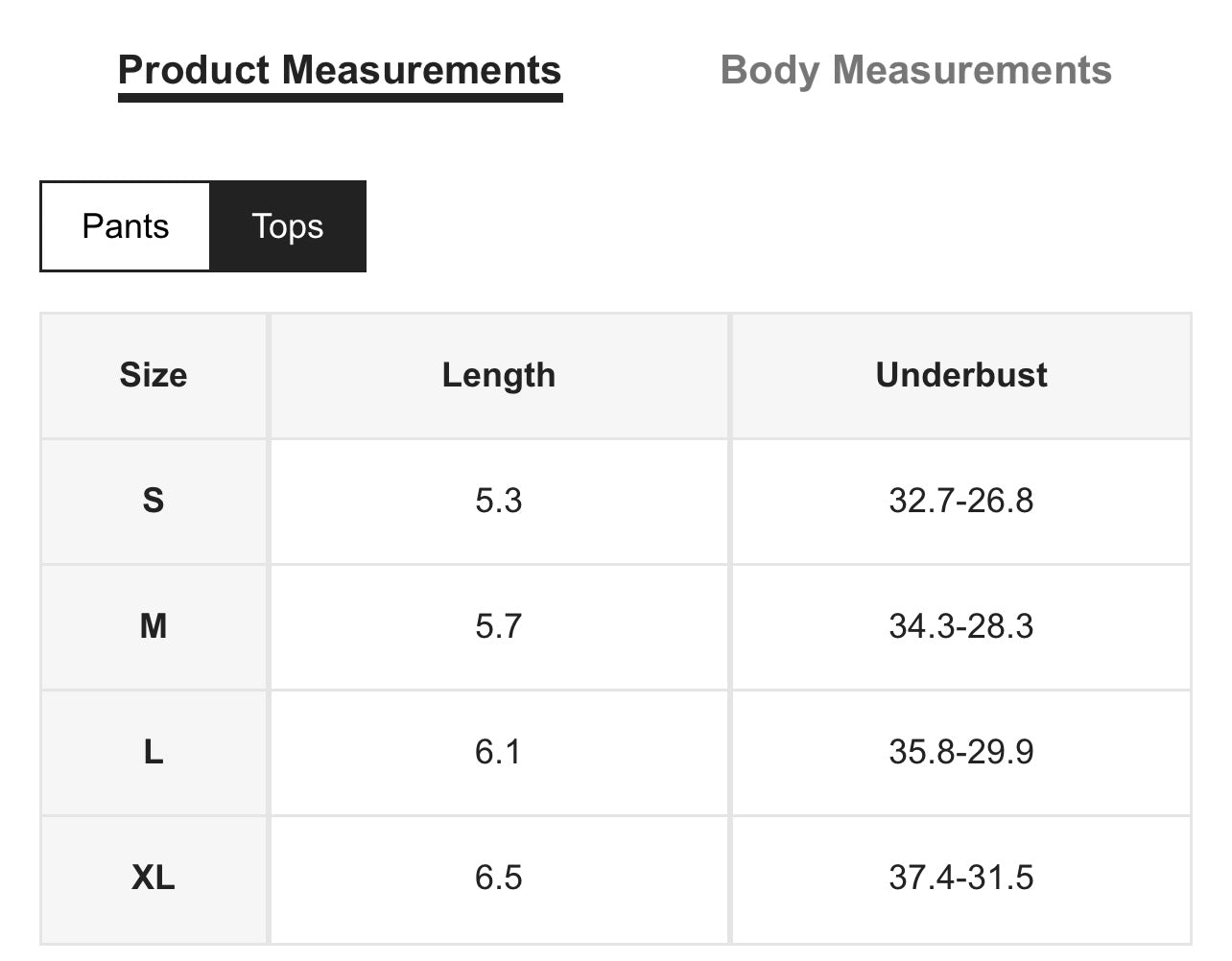Click underbust value 34.3-28.3
1232x961 pixels.
tap(960, 626)
